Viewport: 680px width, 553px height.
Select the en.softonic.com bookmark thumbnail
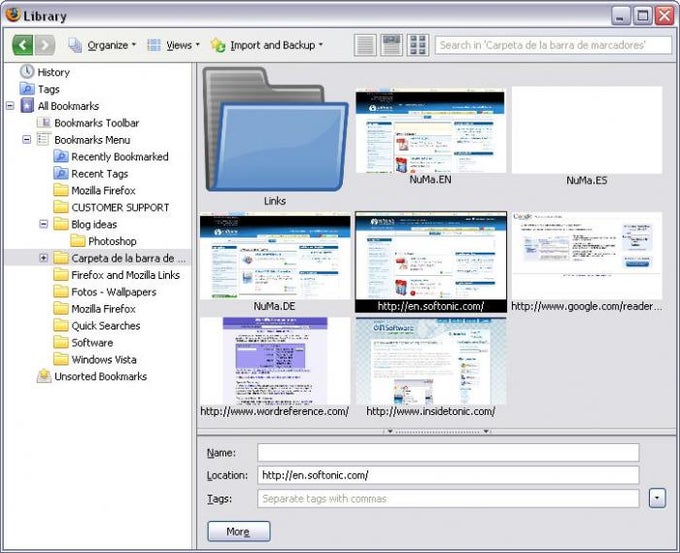coord(430,256)
